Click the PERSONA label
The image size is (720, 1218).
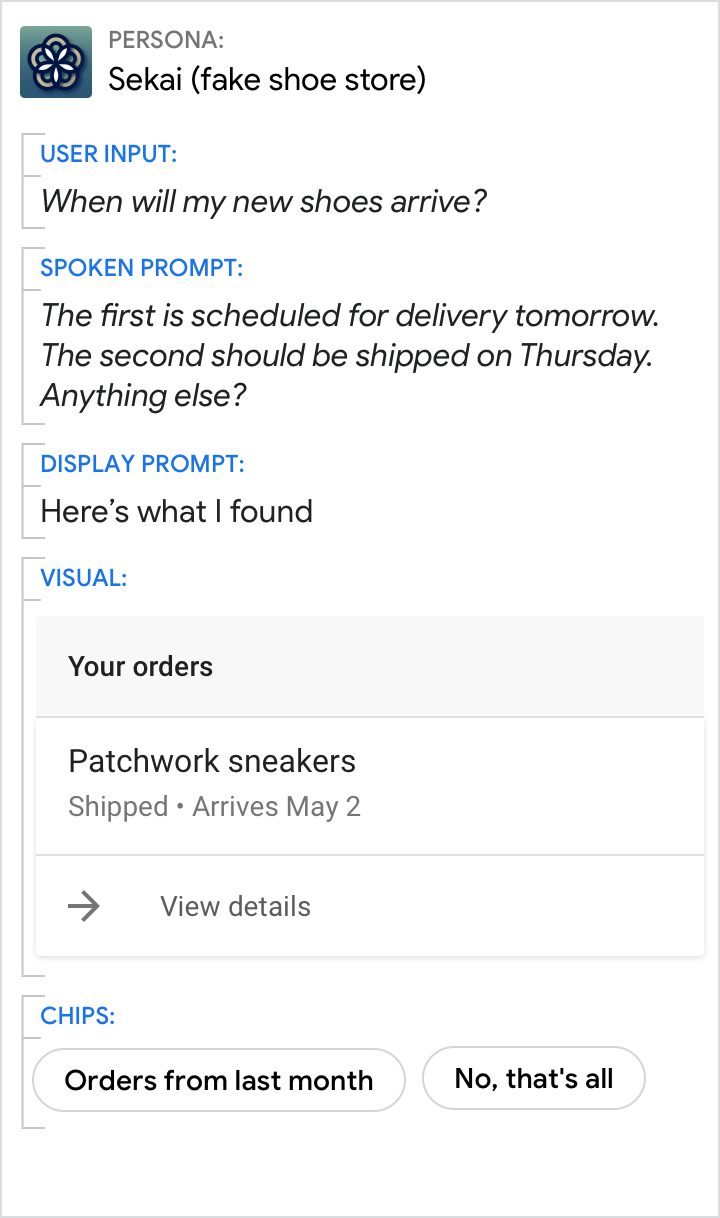[166, 40]
